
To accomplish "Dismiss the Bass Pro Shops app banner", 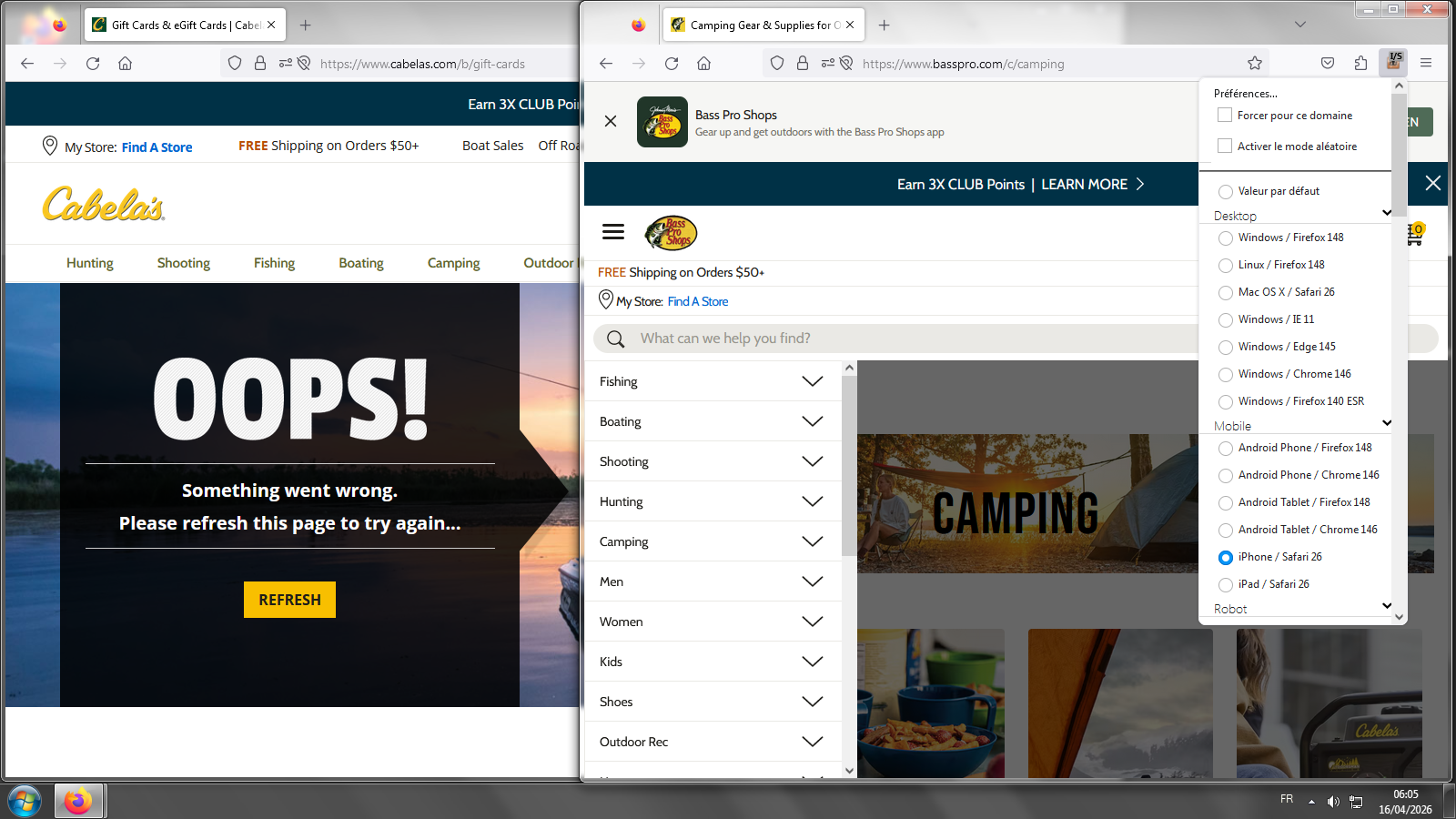I will click(x=611, y=121).
